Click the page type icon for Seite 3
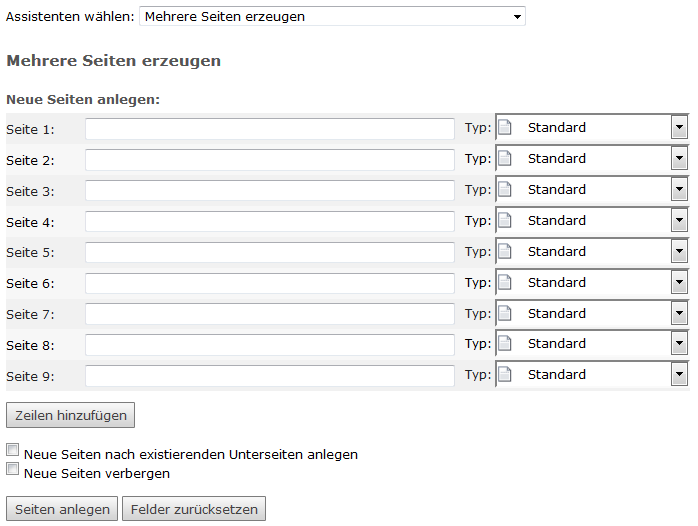Screen dimensions: 698x526 [505, 190]
